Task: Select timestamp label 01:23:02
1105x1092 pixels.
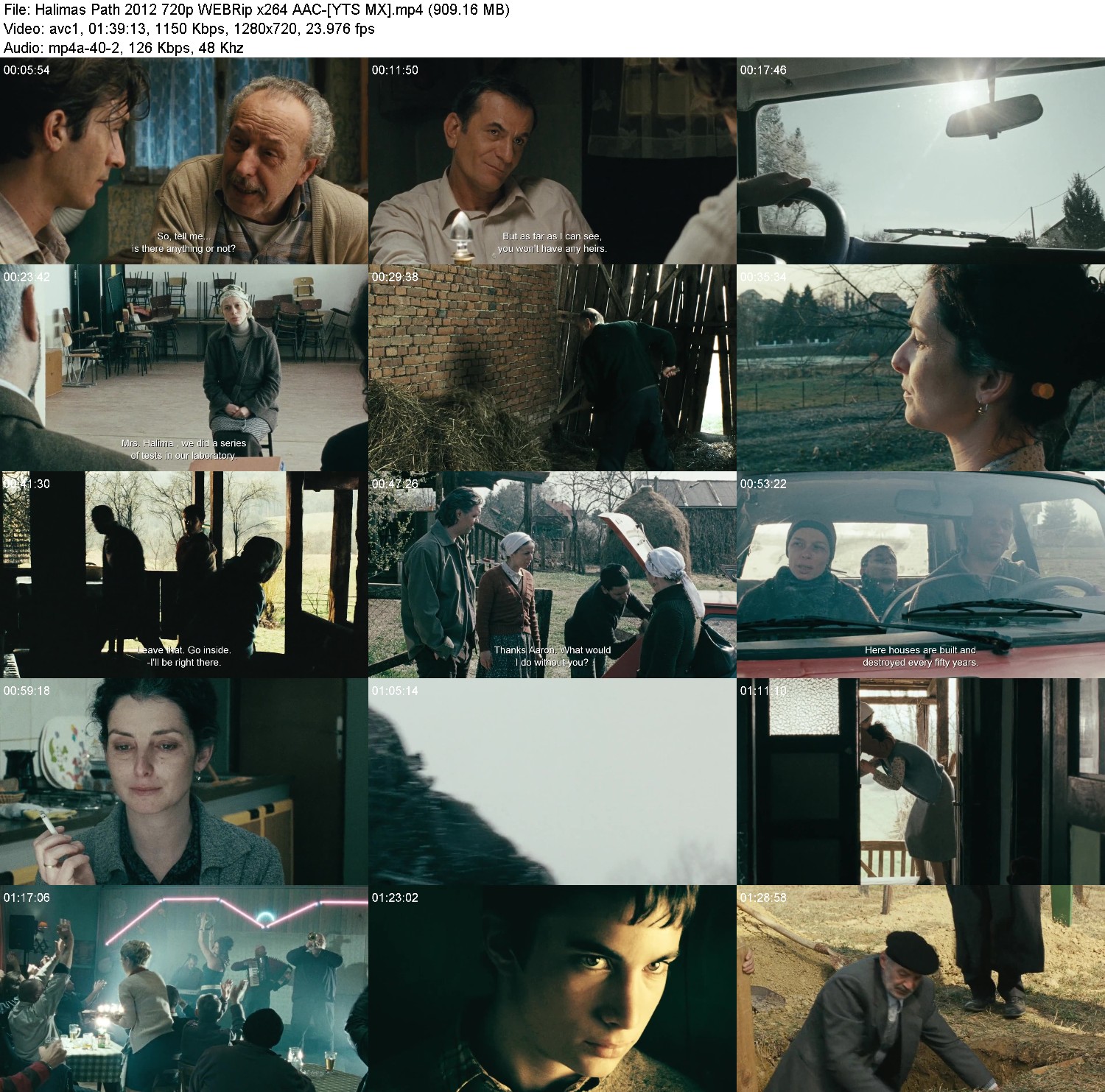Action: coord(395,898)
